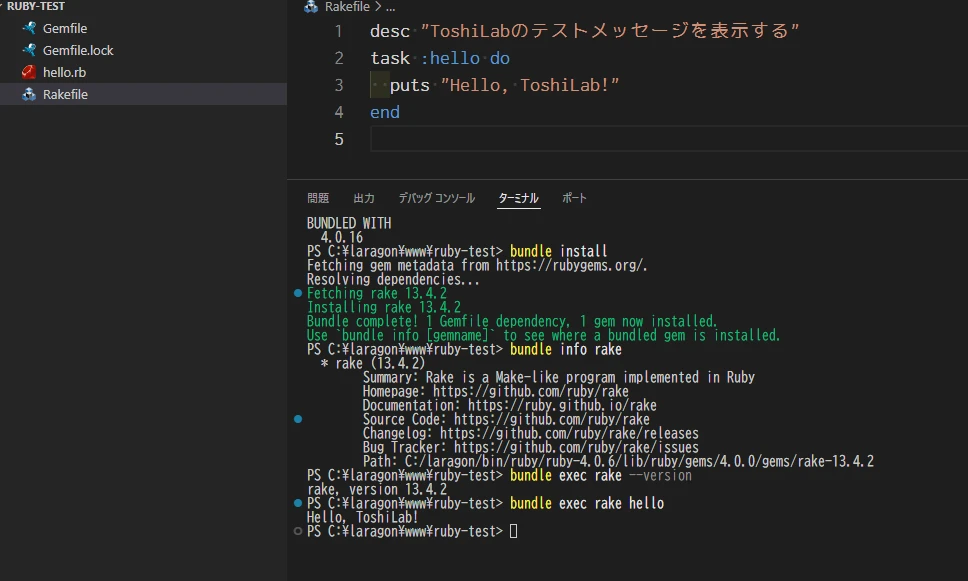This screenshot has width=968, height=581.
Task: Click "bundle install" command text
Action: pyautogui.click(x=559, y=251)
